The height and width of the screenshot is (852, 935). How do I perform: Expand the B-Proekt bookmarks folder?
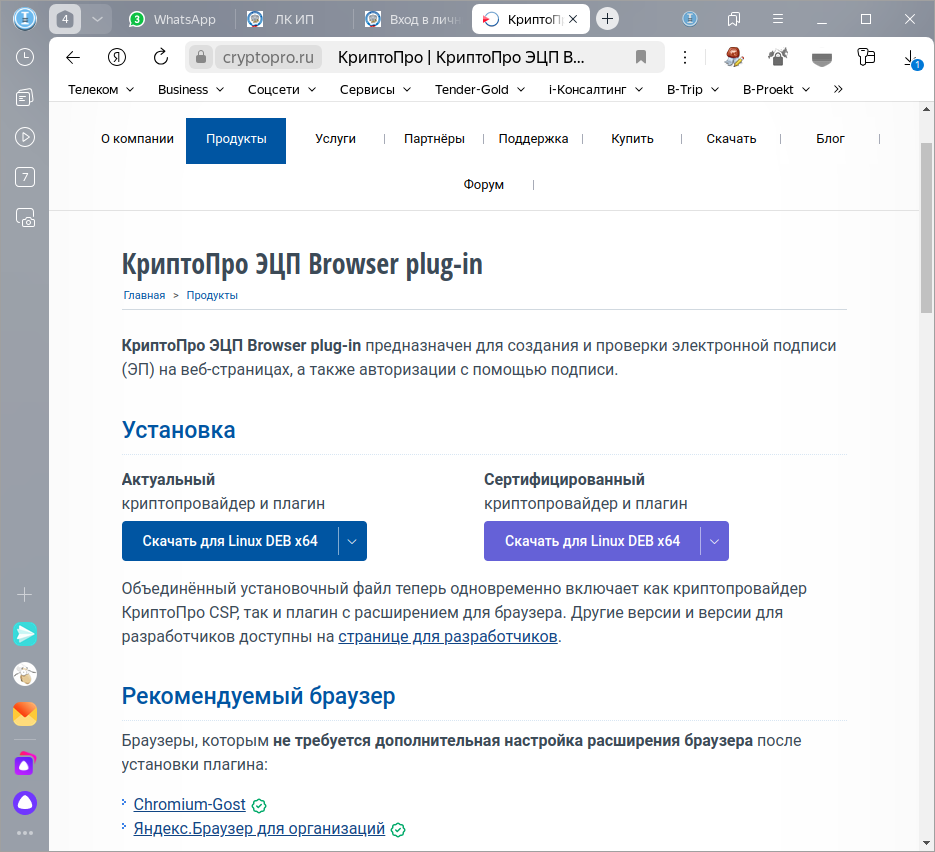coord(776,89)
